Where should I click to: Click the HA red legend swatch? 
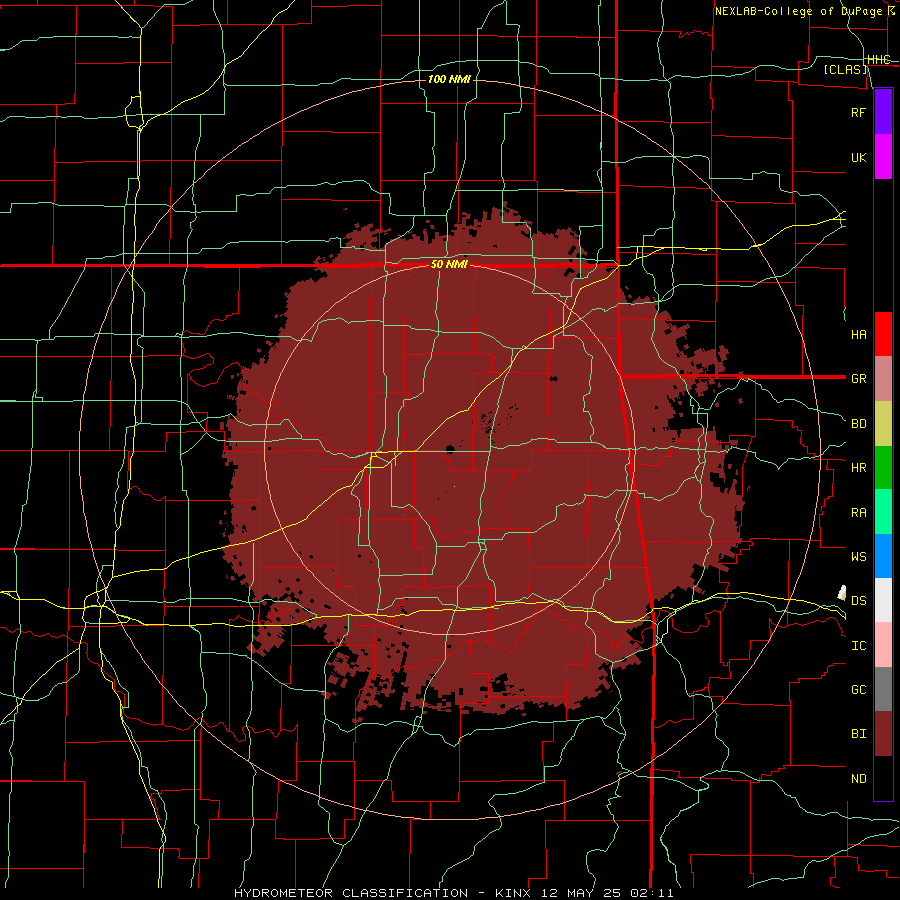click(x=883, y=334)
